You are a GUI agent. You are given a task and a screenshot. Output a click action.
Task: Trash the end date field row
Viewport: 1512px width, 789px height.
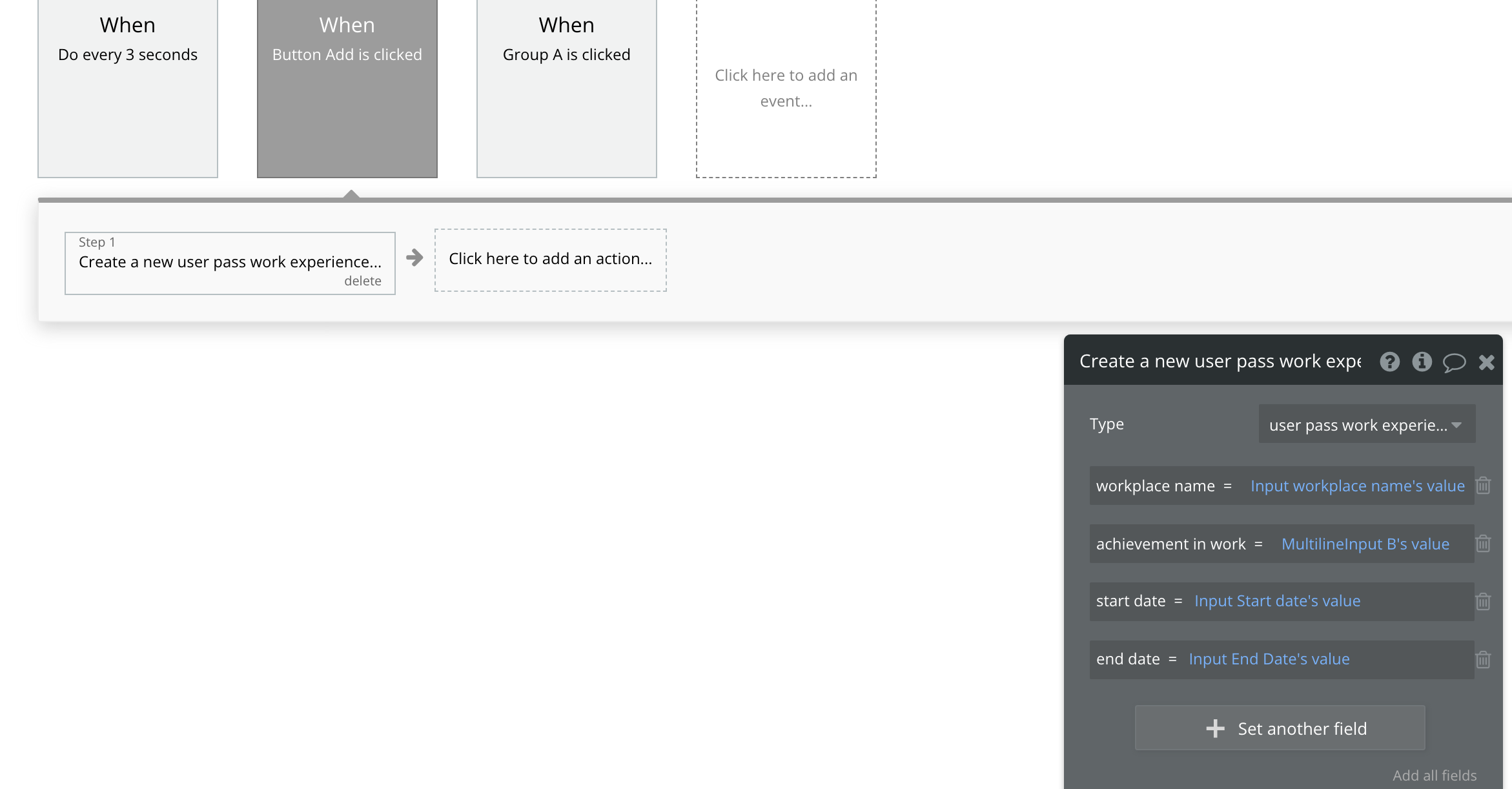pyautogui.click(x=1483, y=660)
